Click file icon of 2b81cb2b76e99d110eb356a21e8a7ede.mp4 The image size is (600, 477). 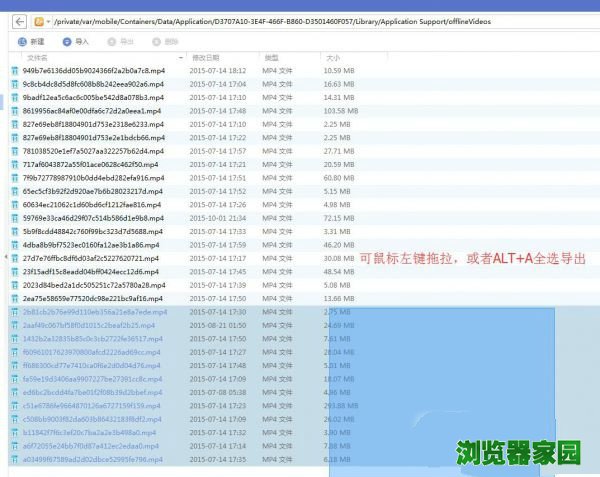point(15,312)
